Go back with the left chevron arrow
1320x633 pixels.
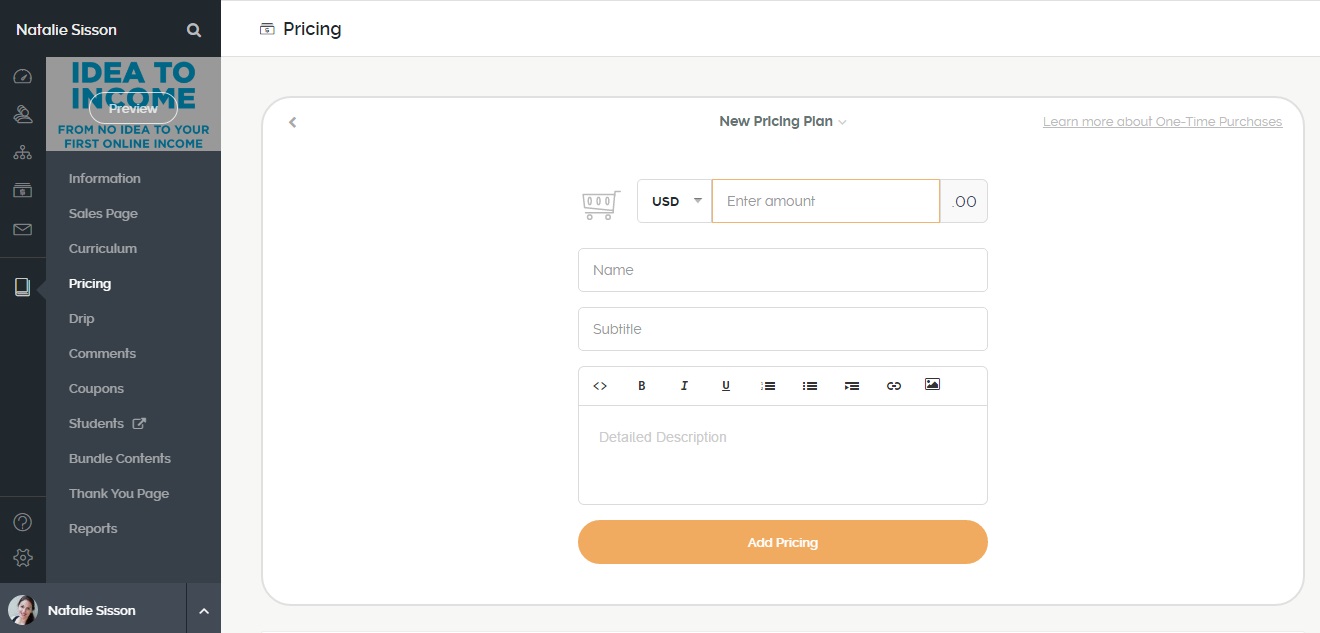[293, 122]
